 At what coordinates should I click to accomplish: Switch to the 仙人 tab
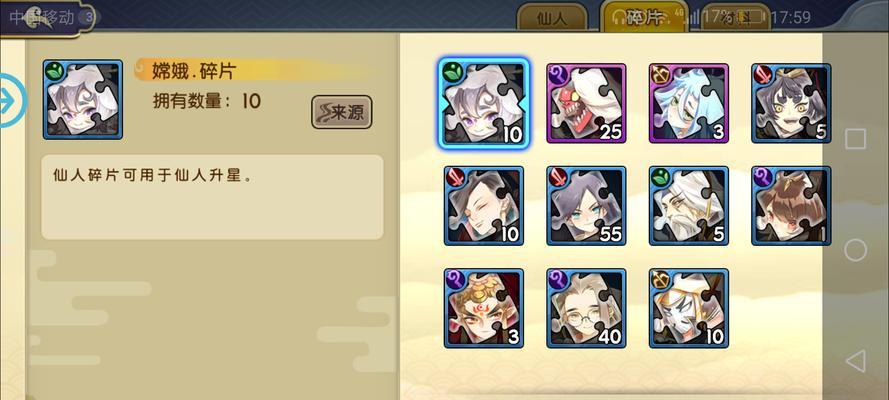(x=551, y=18)
